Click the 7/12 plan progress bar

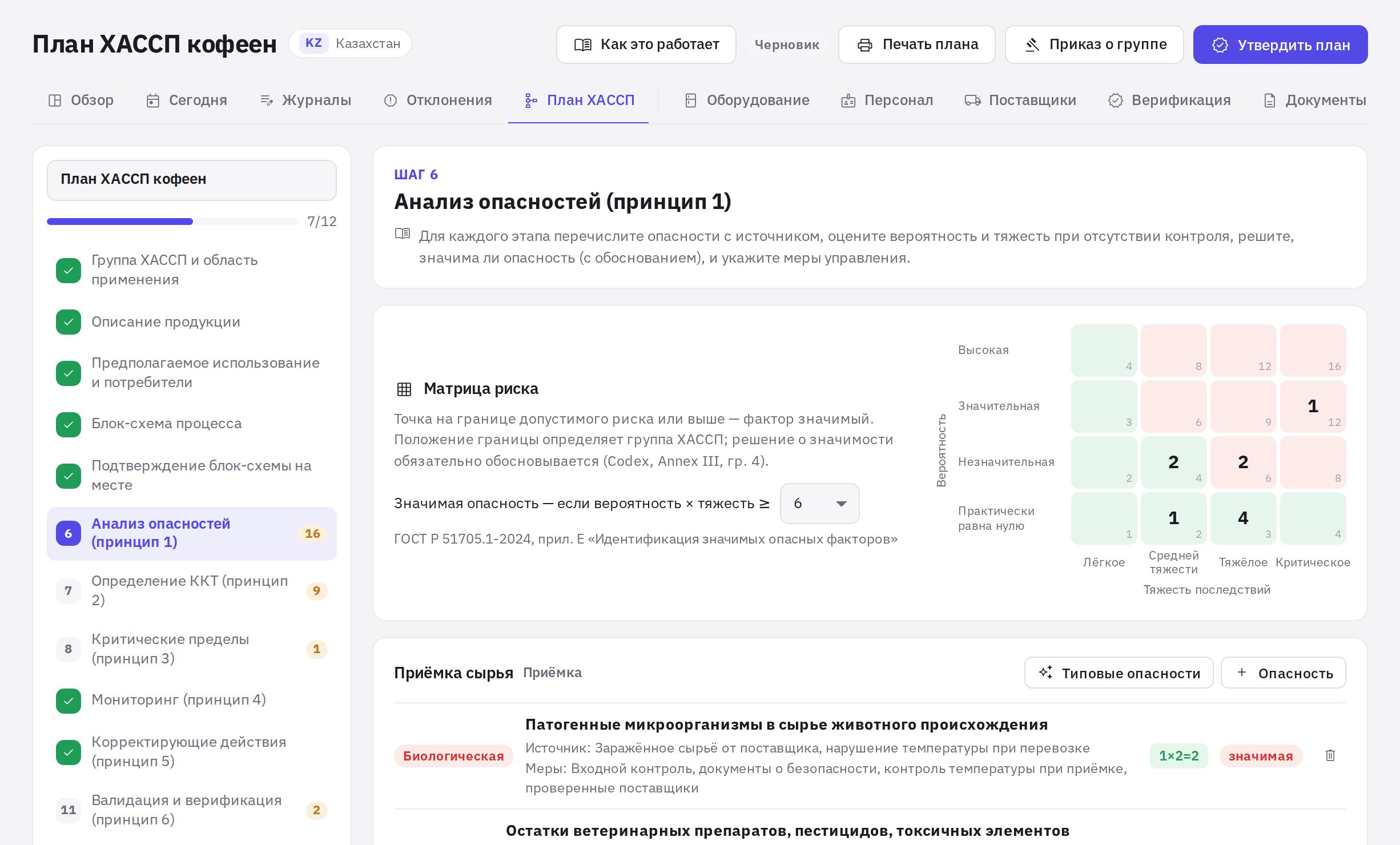172,222
